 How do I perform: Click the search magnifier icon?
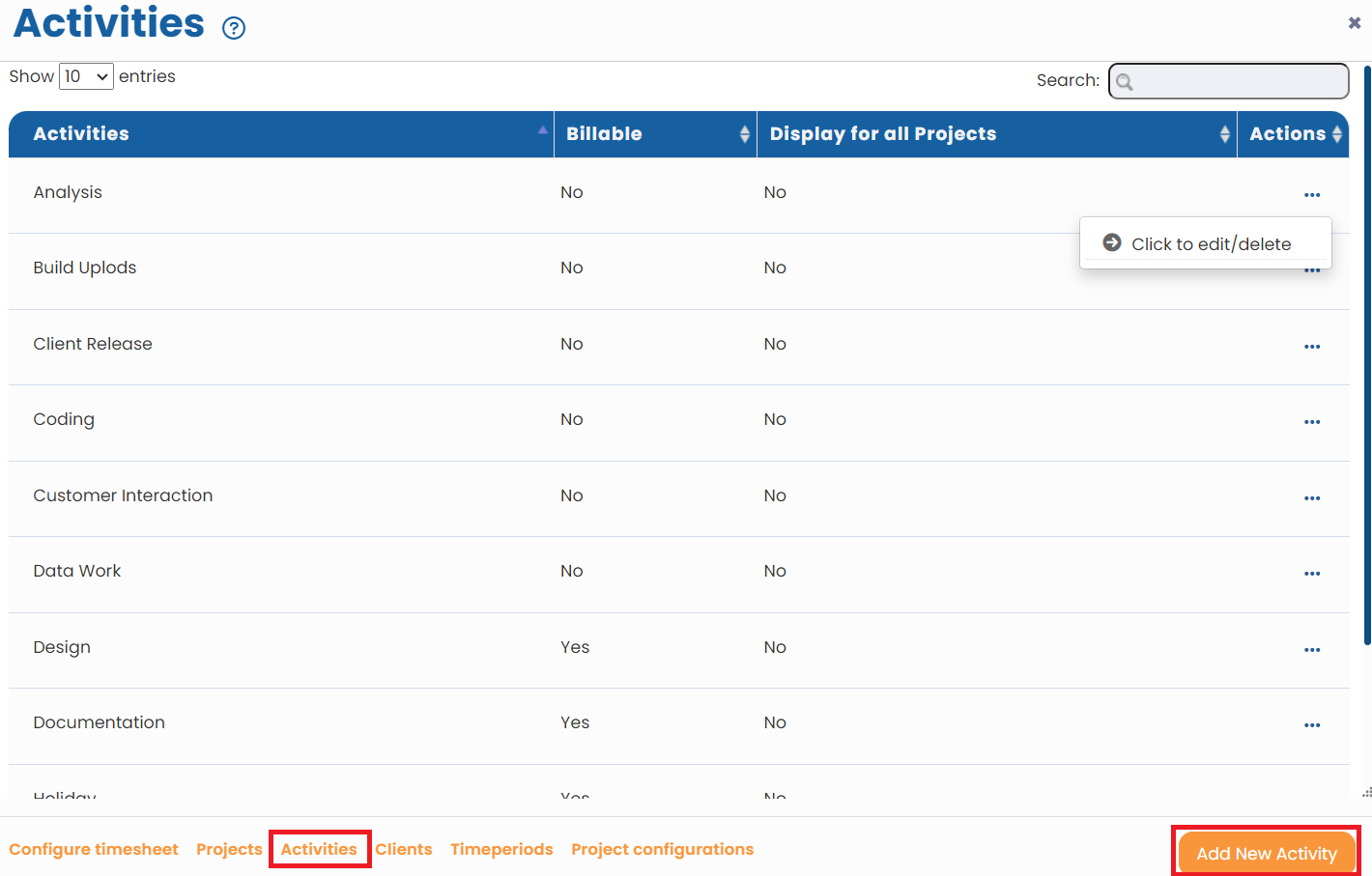click(1125, 82)
